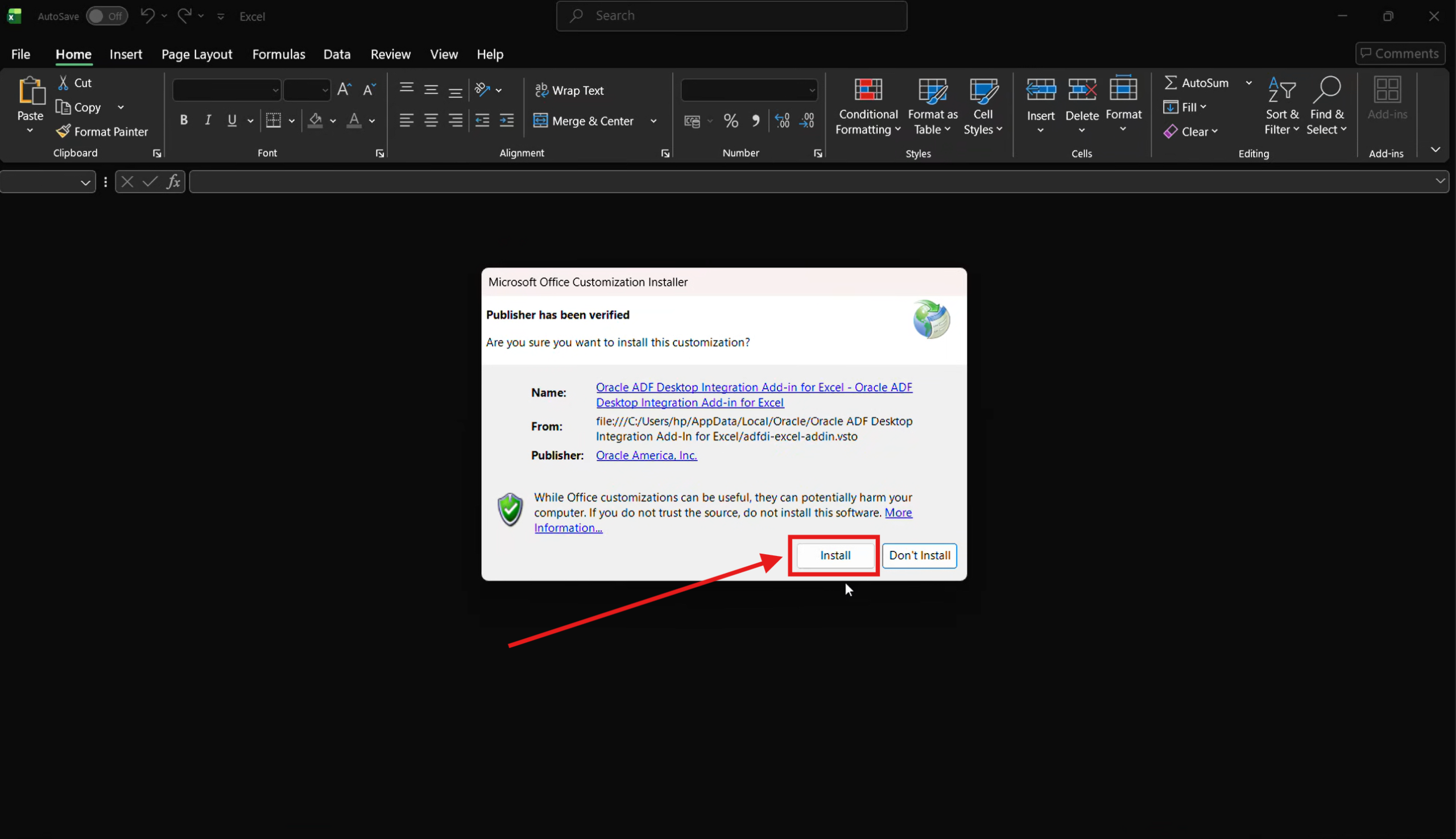This screenshot has height=839, width=1456.
Task: Click the Don't Install button
Action: (919, 555)
